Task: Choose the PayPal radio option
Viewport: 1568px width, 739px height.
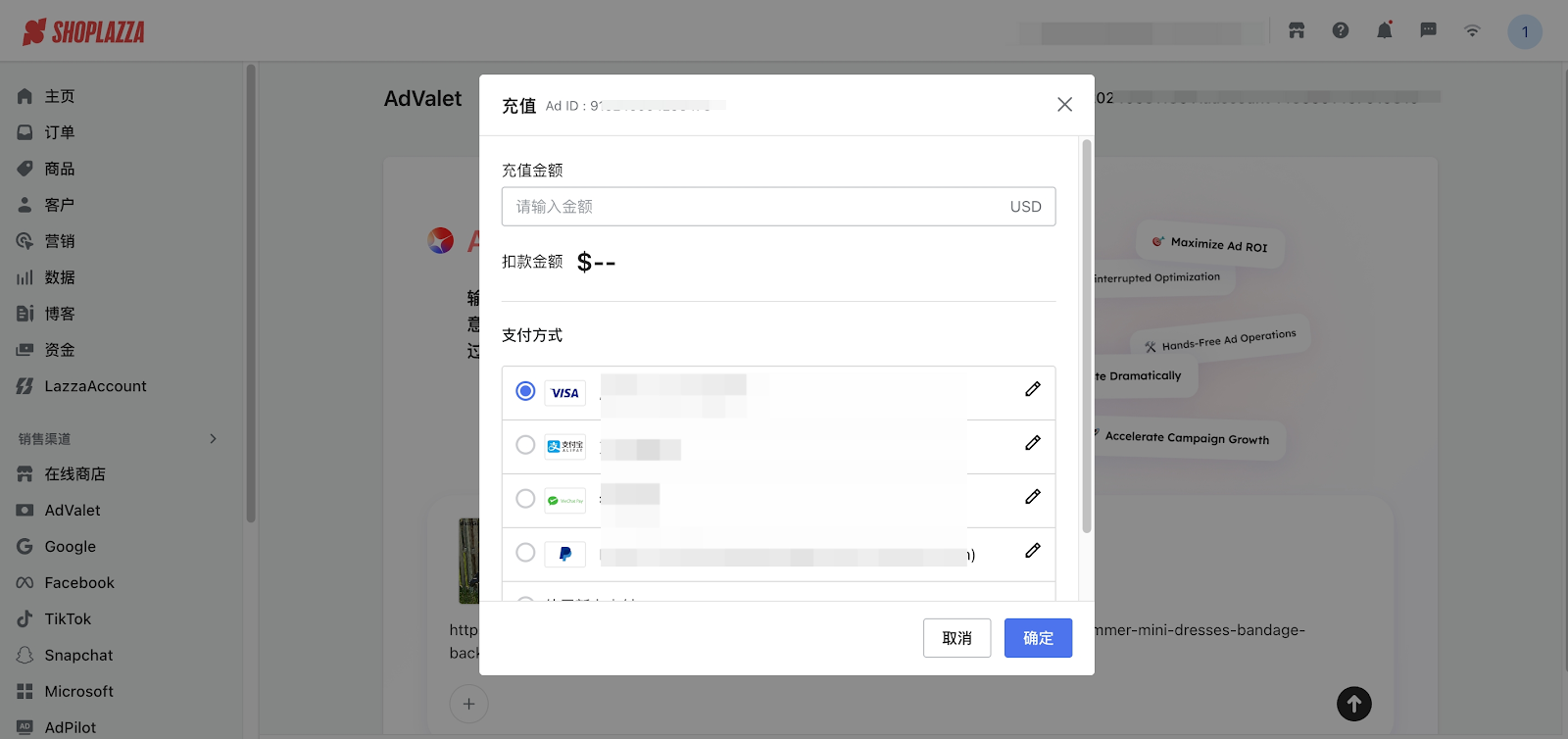Action: pyautogui.click(x=525, y=553)
